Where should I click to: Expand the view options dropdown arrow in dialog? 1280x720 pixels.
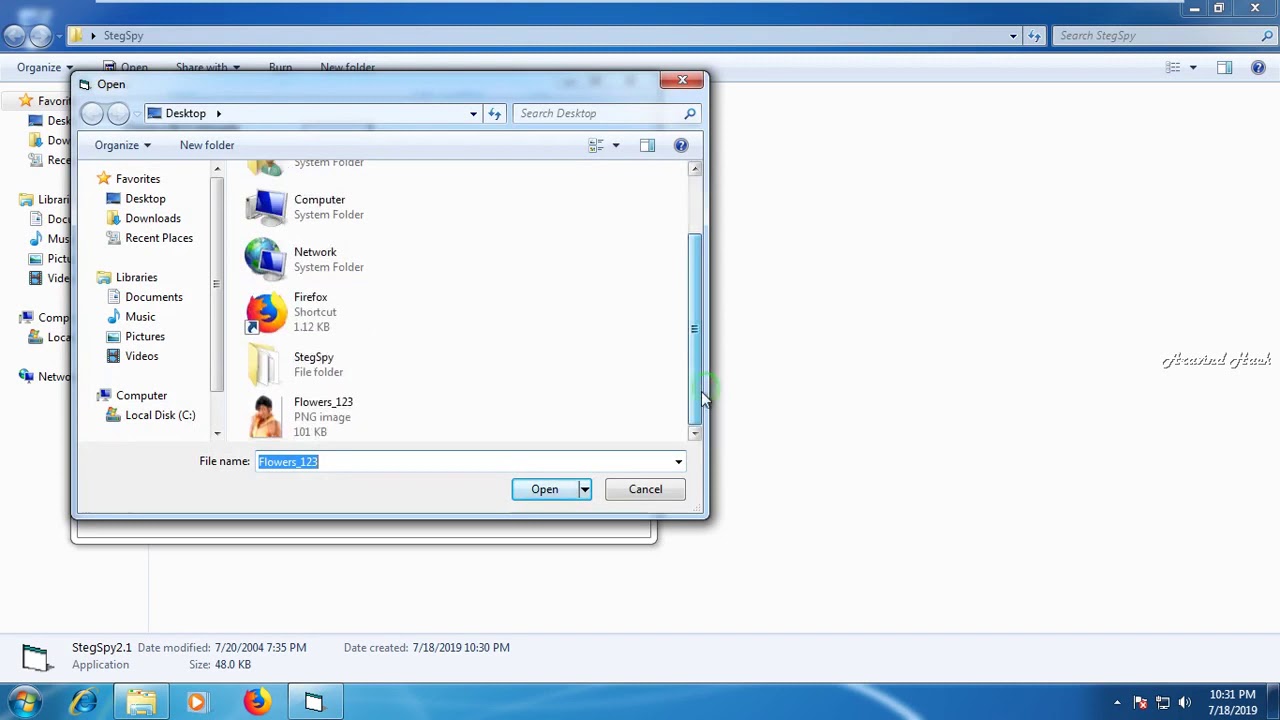point(616,146)
